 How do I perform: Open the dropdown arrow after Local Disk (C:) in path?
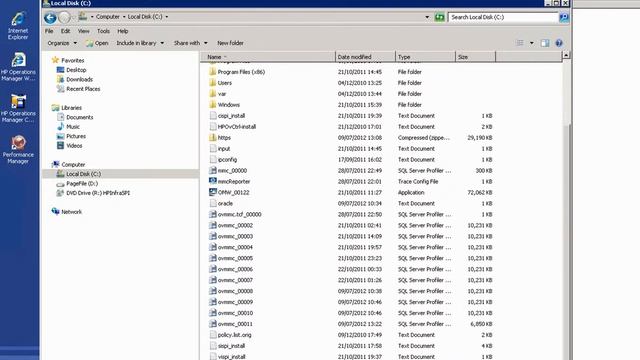[167, 17]
